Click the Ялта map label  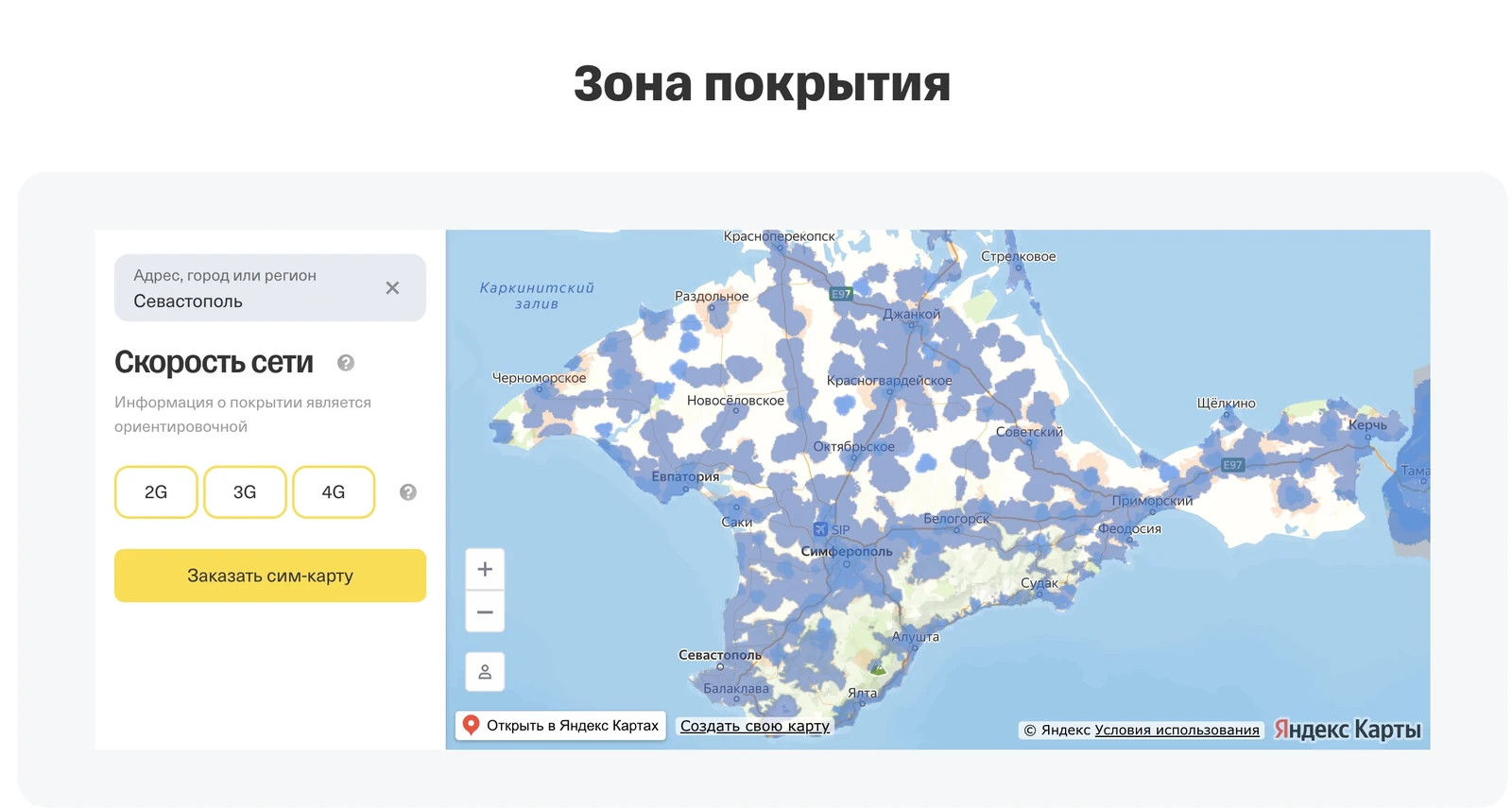[x=862, y=693]
